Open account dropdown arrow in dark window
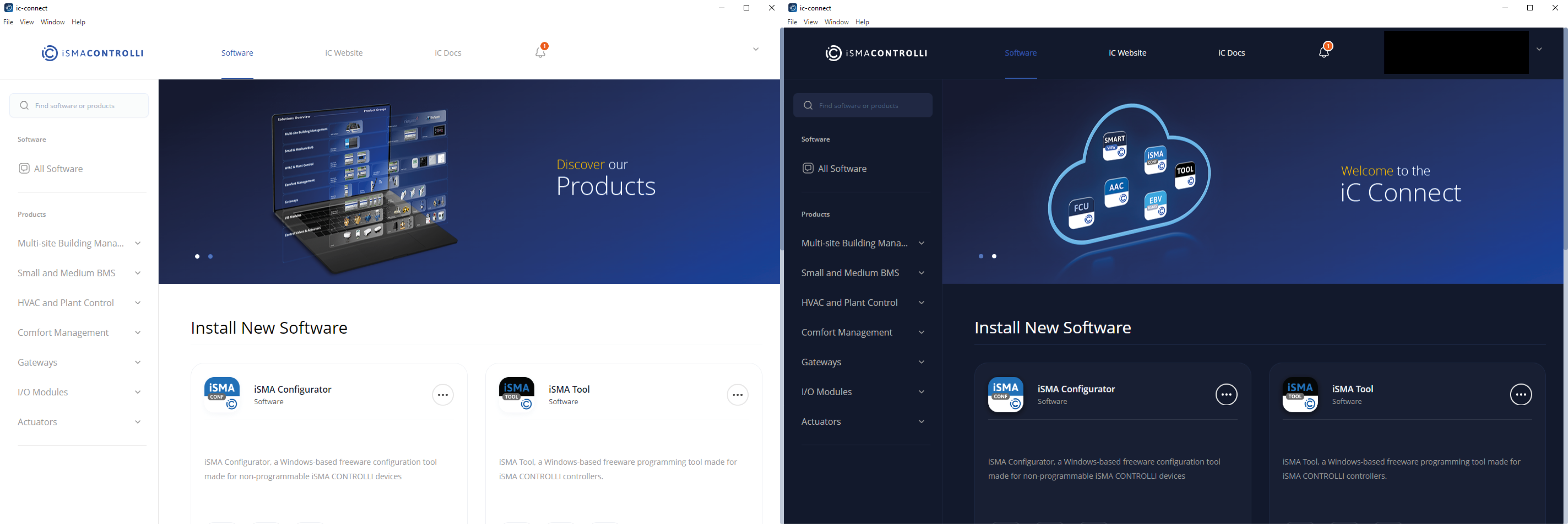 click(x=1539, y=49)
